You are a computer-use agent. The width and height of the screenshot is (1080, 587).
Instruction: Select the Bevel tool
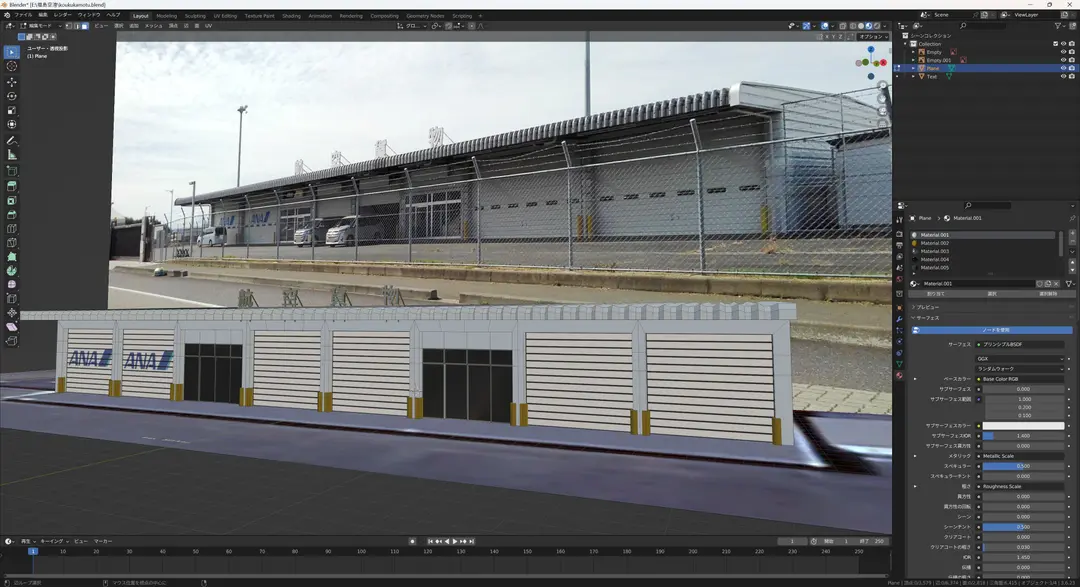coord(12,214)
